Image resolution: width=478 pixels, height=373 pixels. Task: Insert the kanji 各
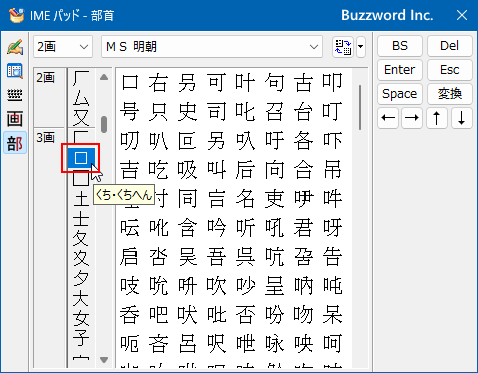point(303,141)
